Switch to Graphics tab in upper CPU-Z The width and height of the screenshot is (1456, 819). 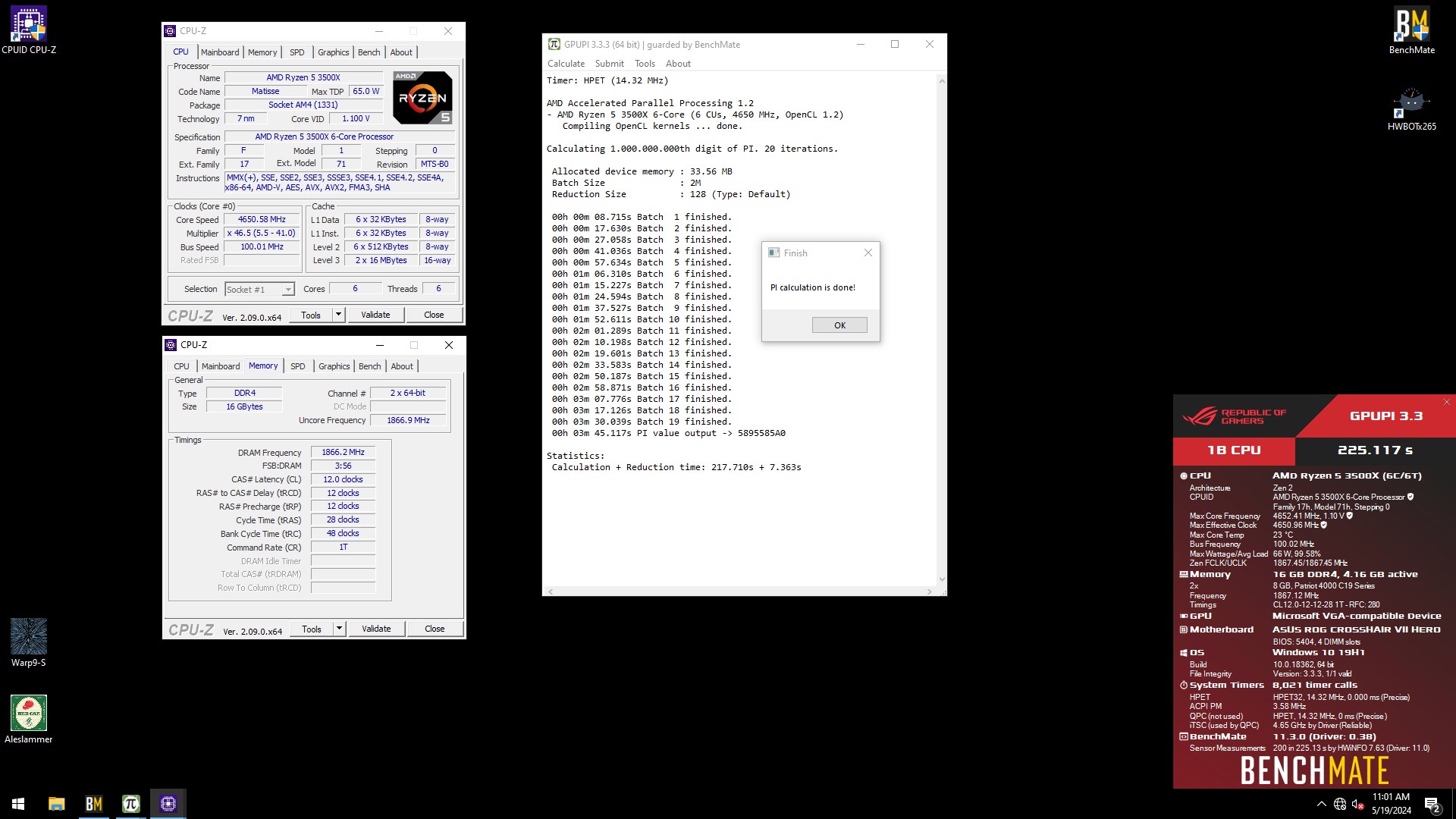pos(334,52)
